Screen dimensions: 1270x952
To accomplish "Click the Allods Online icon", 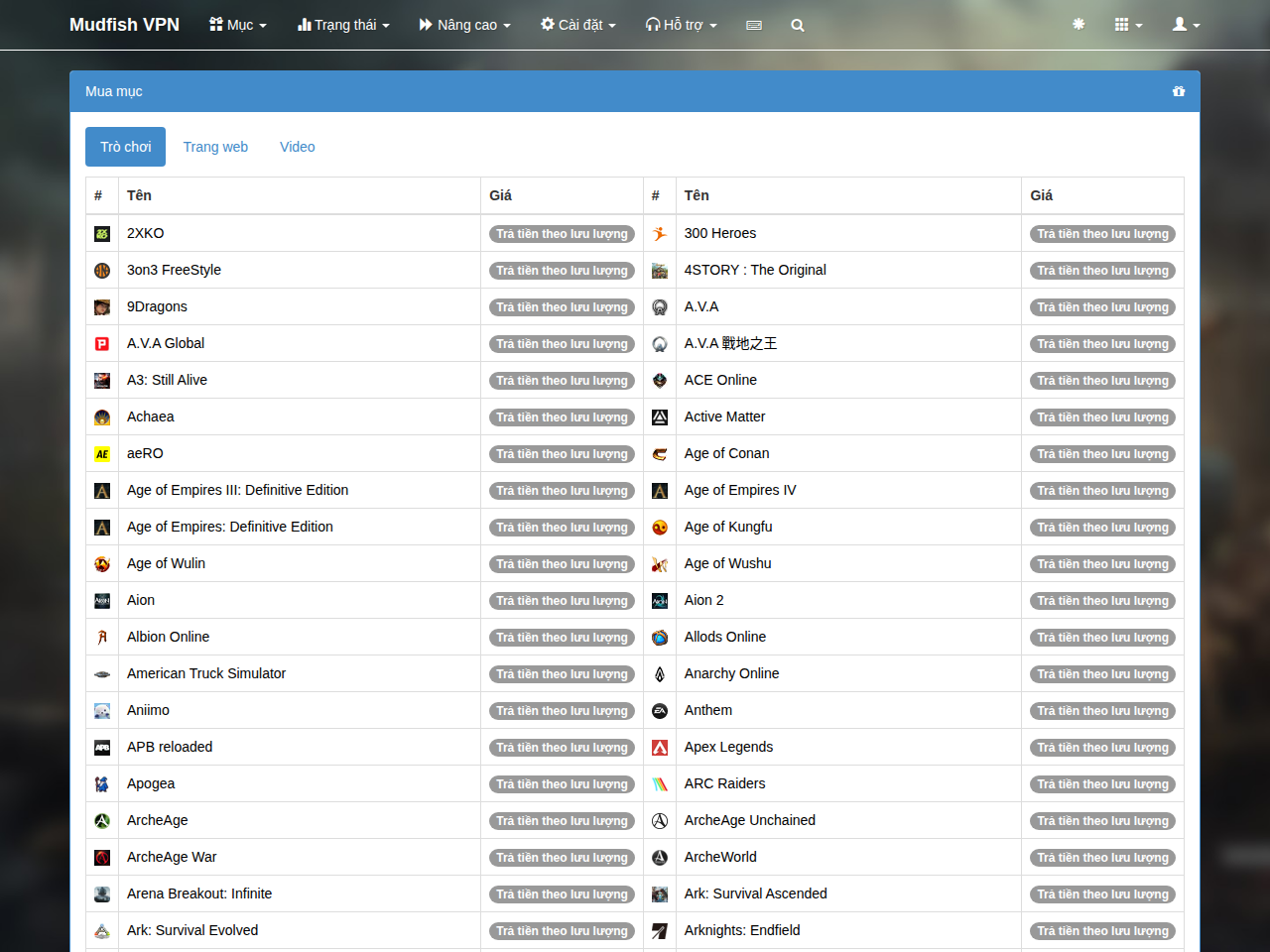I will (x=660, y=638).
